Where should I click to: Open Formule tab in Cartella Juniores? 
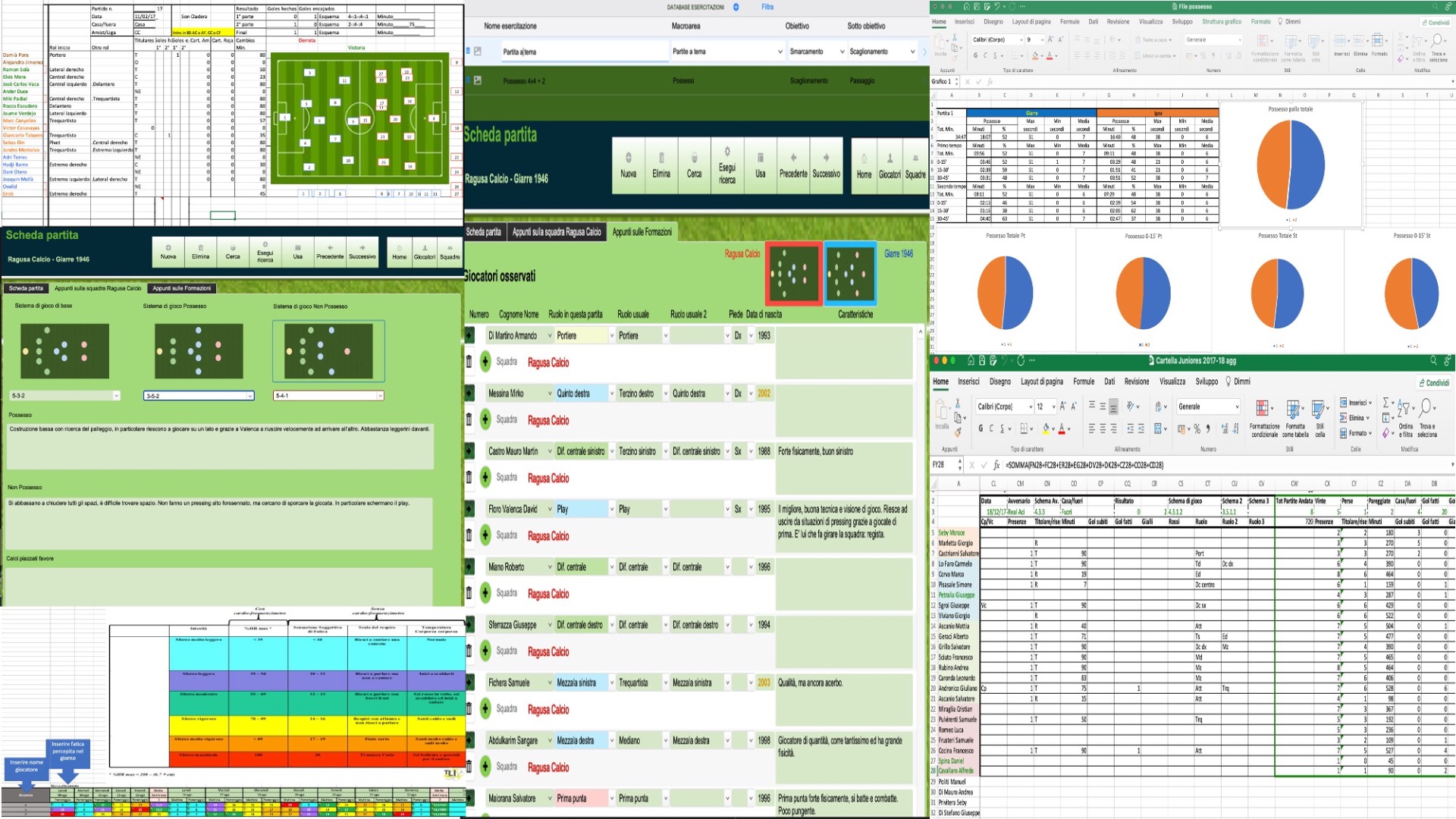click(1084, 381)
